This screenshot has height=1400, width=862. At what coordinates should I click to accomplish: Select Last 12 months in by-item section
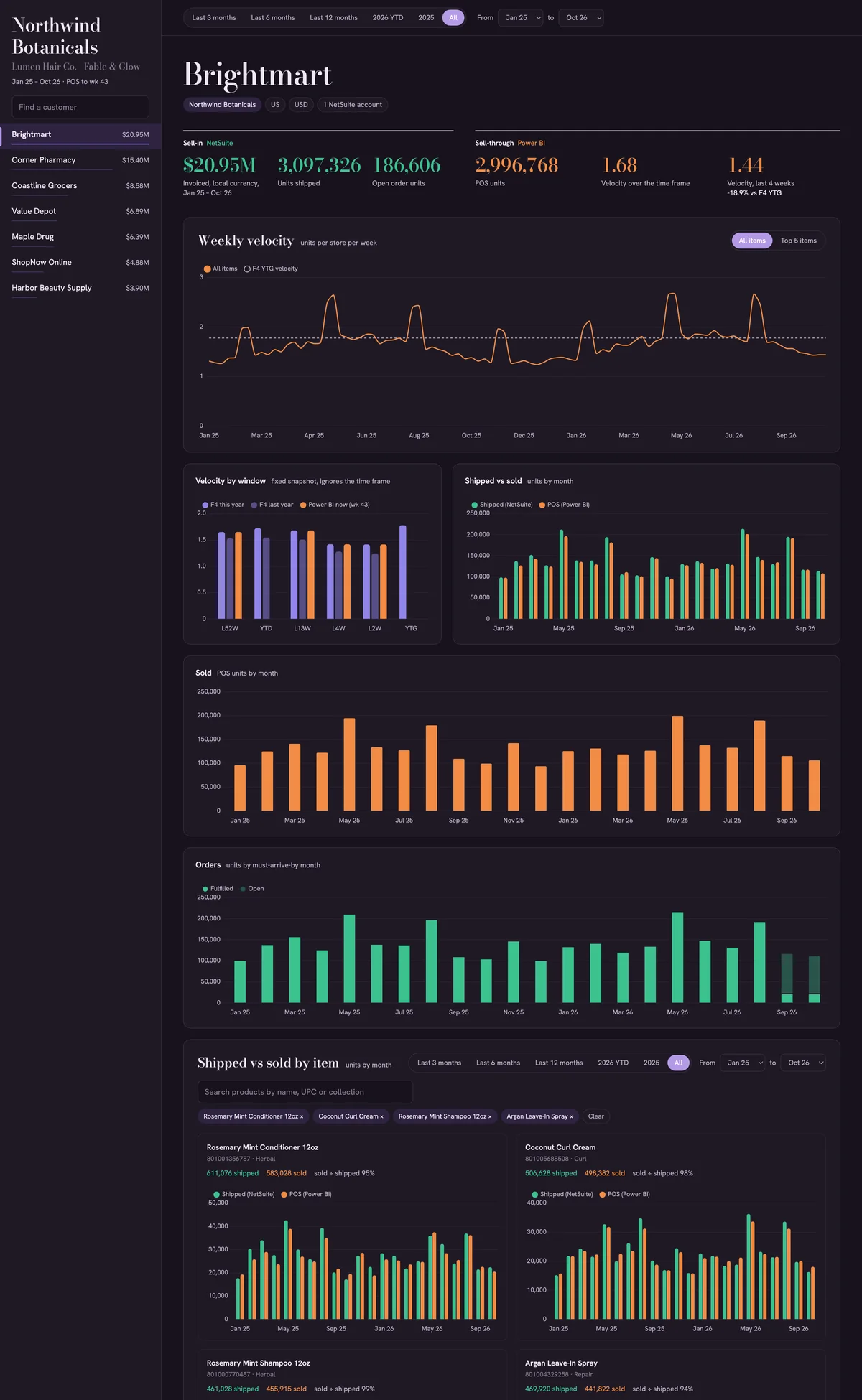559,1063
